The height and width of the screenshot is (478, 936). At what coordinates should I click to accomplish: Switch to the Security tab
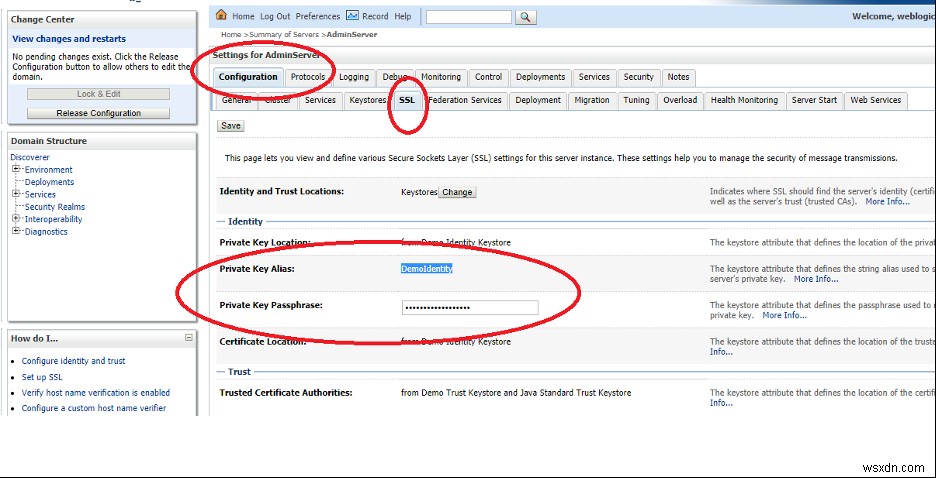(x=639, y=77)
